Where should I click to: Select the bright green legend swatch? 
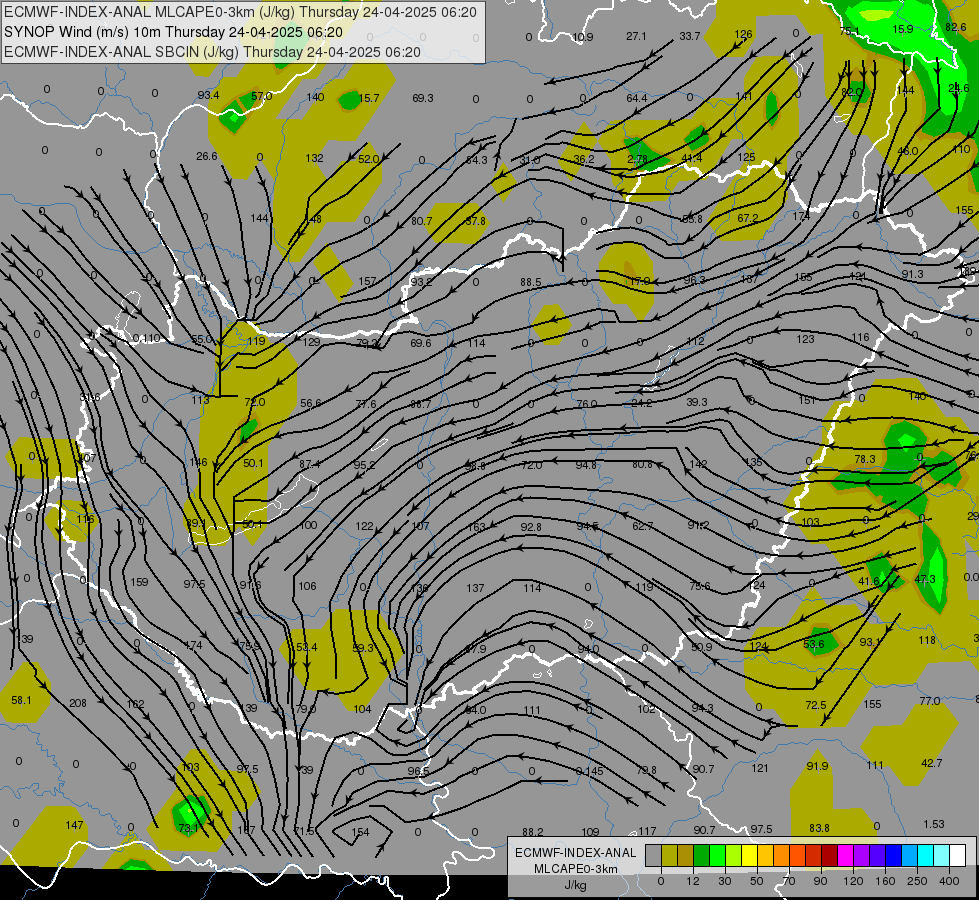pyautogui.click(x=718, y=856)
